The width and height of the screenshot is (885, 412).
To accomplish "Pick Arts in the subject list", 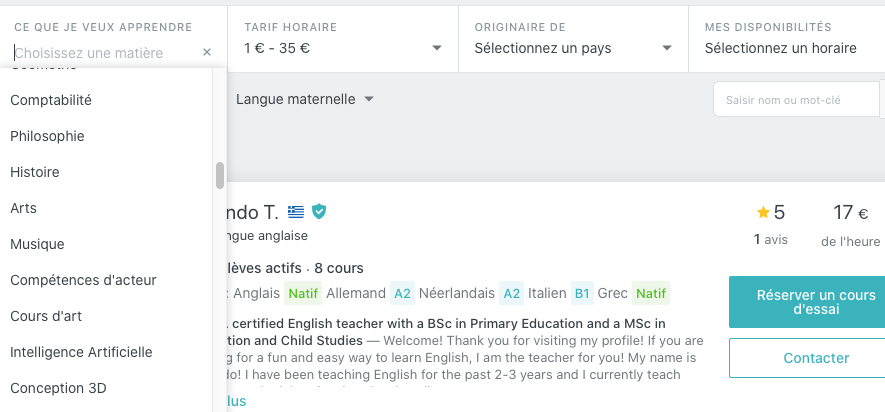I will (x=23, y=208).
